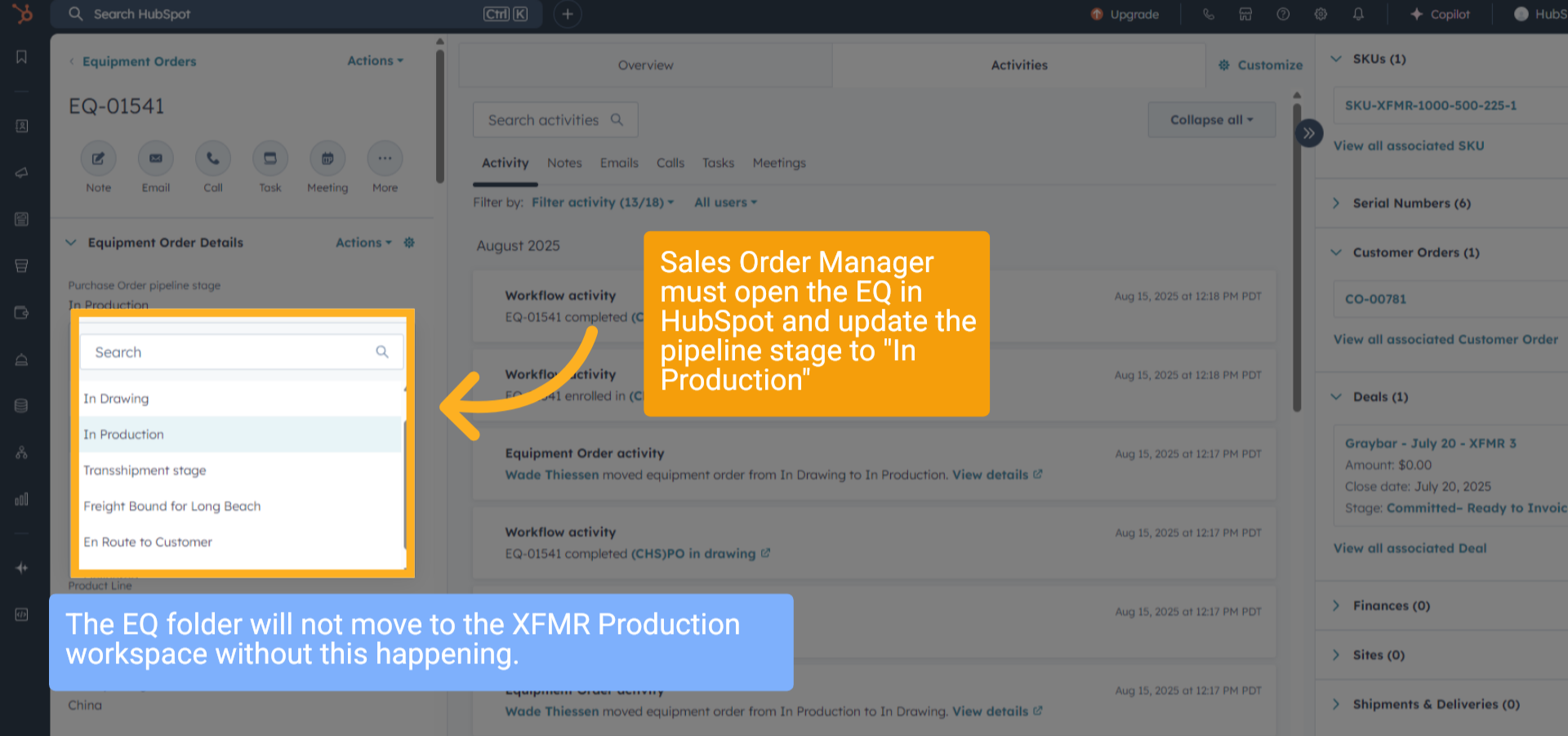Schedule a Meeting from the record

(x=327, y=158)
